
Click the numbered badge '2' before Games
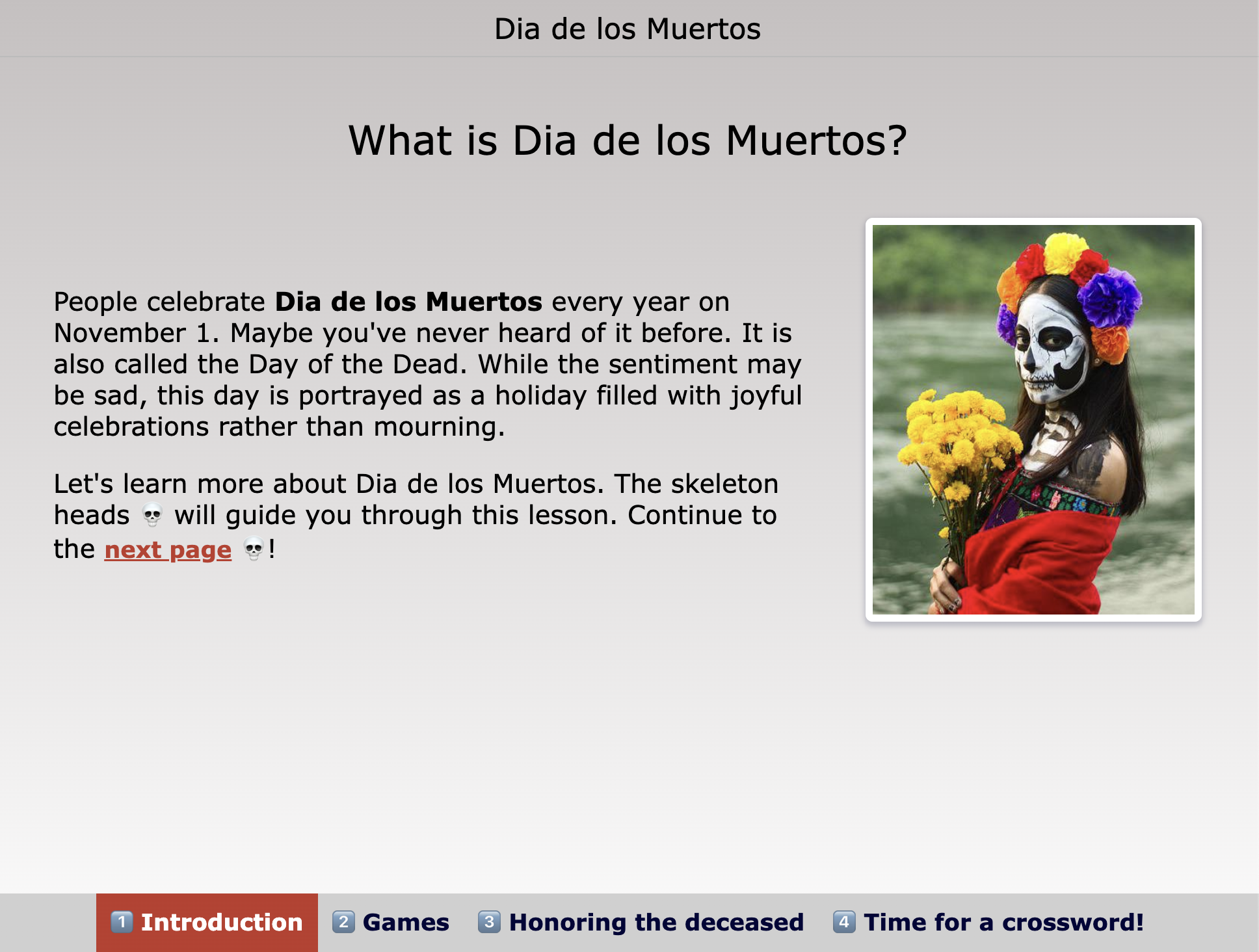click(345, 921)
